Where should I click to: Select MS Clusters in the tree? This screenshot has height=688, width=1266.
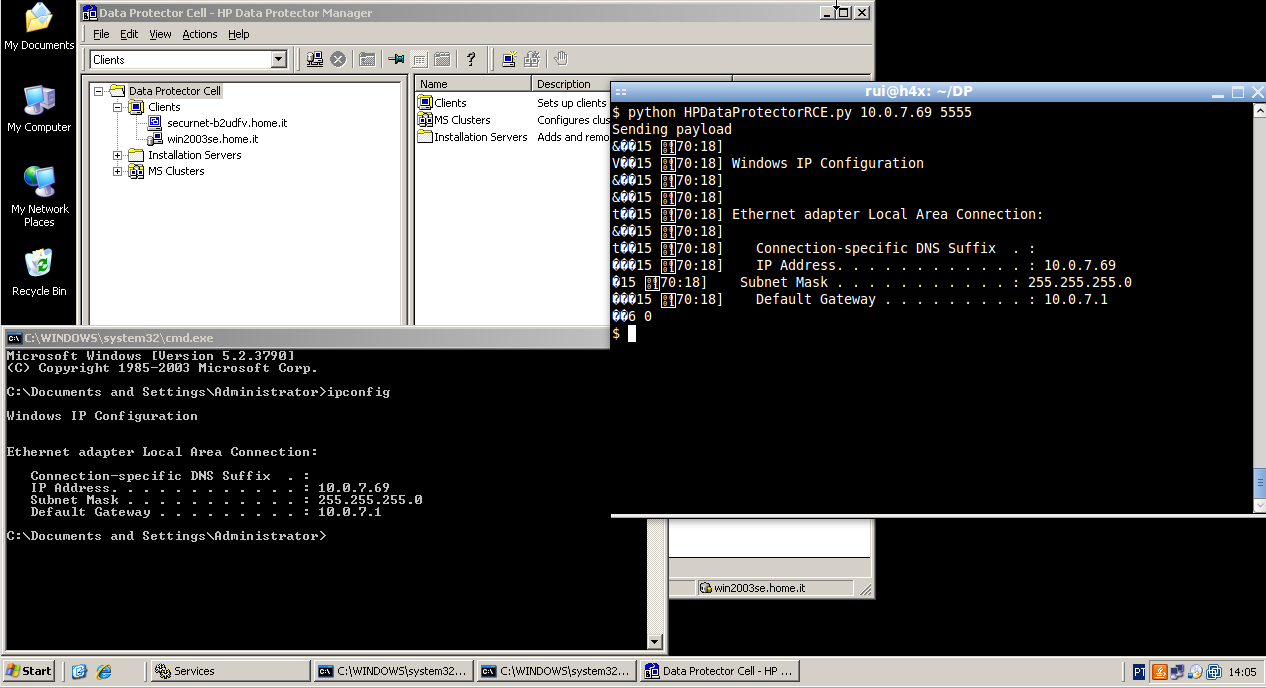point(176,171)
